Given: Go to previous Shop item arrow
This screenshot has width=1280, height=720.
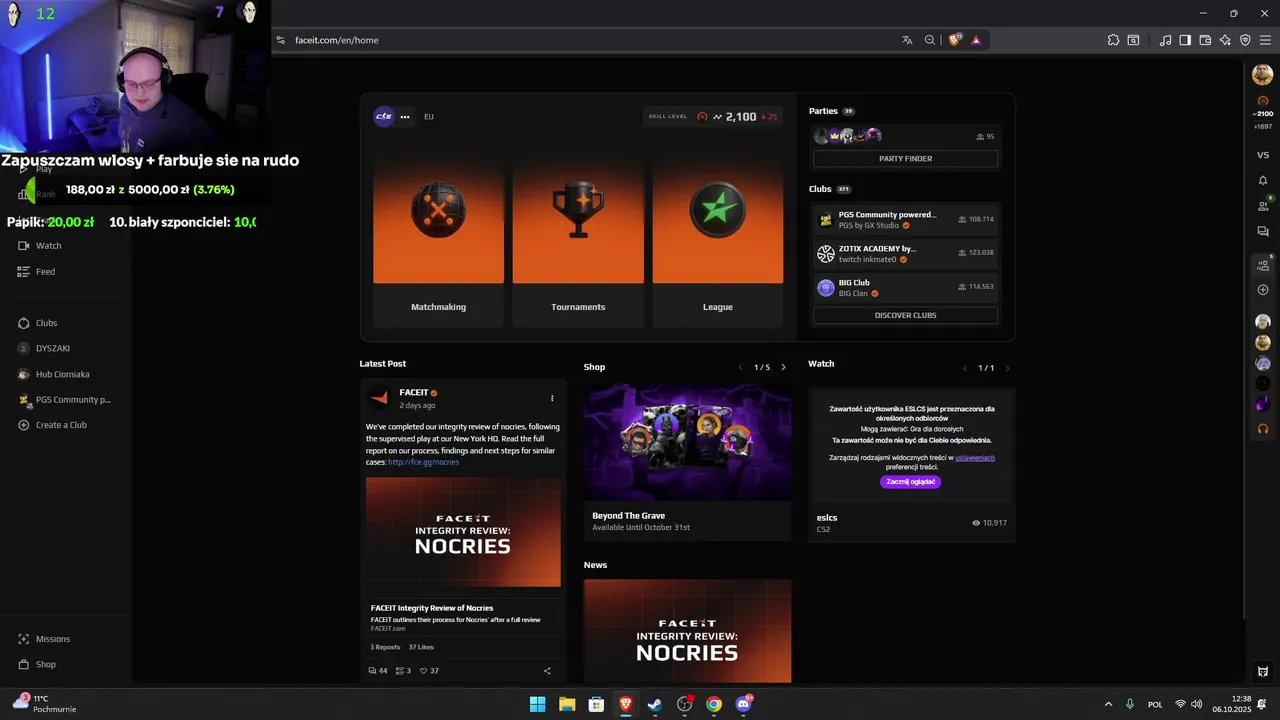Looking at the screenshot, I should pyautogui.click(x=741, y=367).
